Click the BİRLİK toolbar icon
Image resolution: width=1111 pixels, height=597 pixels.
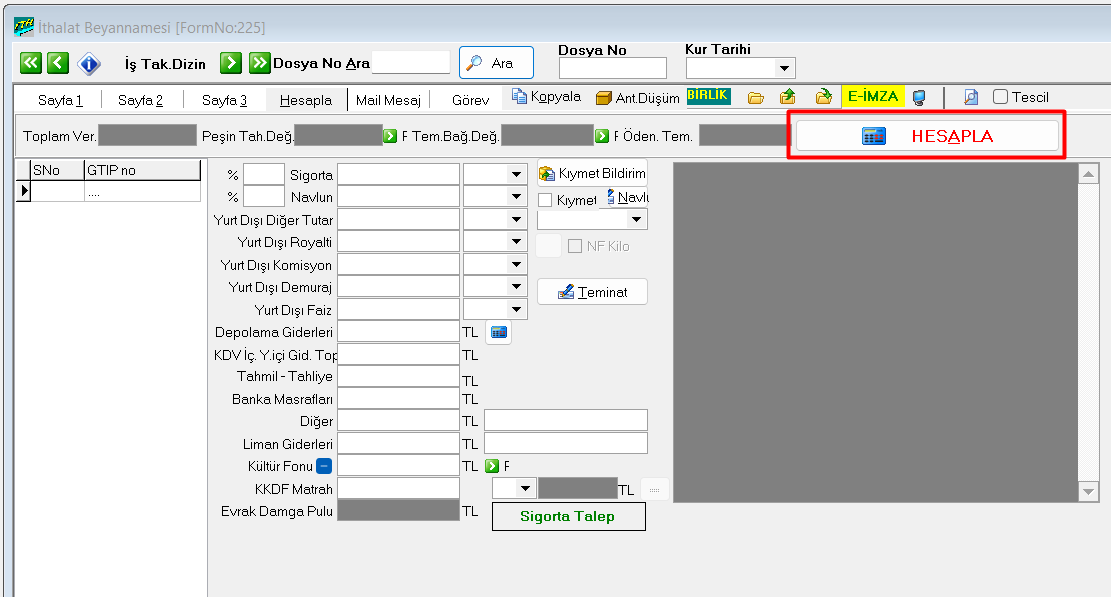[708, 96]
